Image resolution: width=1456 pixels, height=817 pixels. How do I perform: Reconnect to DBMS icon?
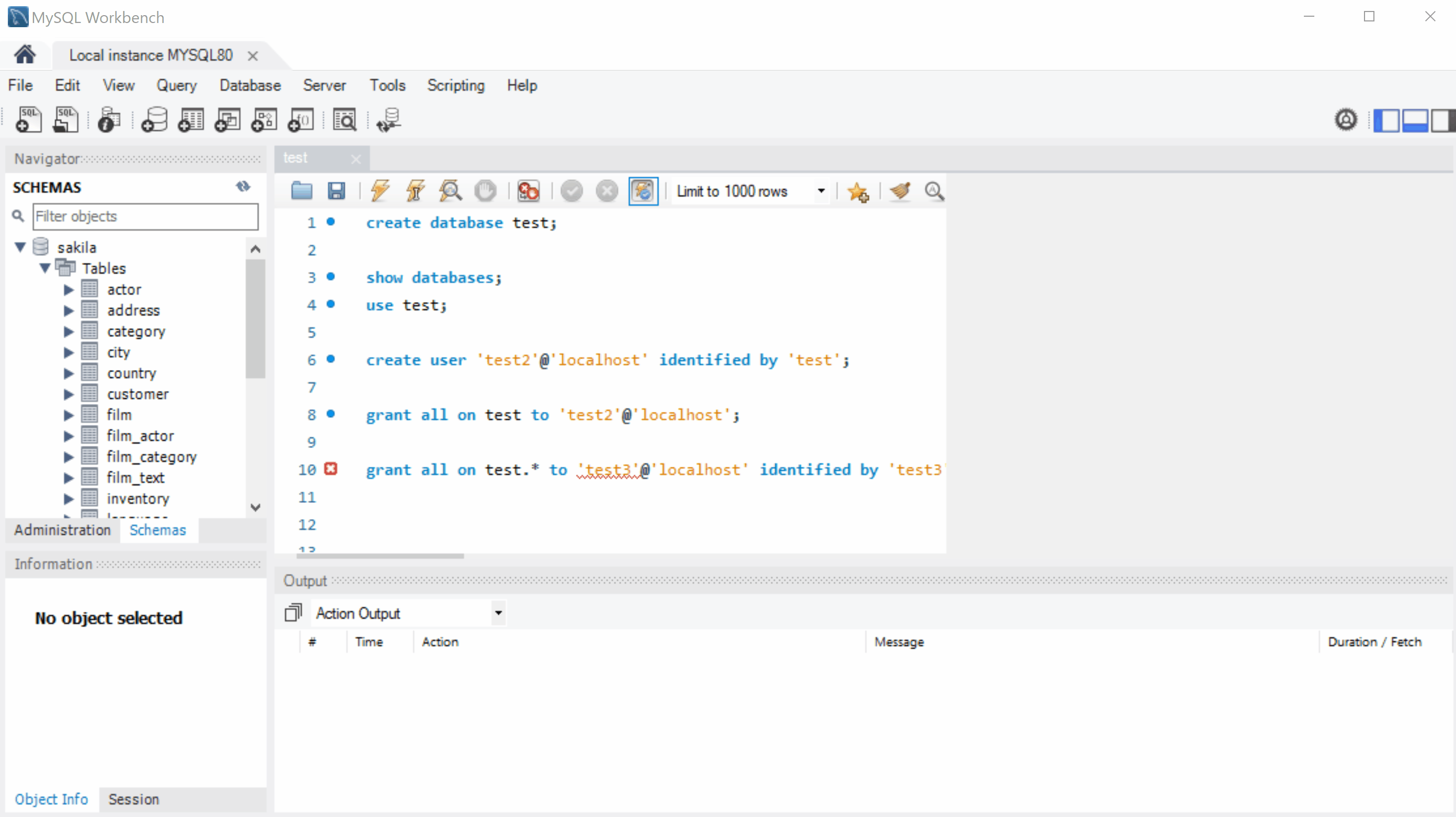[389, 119]
